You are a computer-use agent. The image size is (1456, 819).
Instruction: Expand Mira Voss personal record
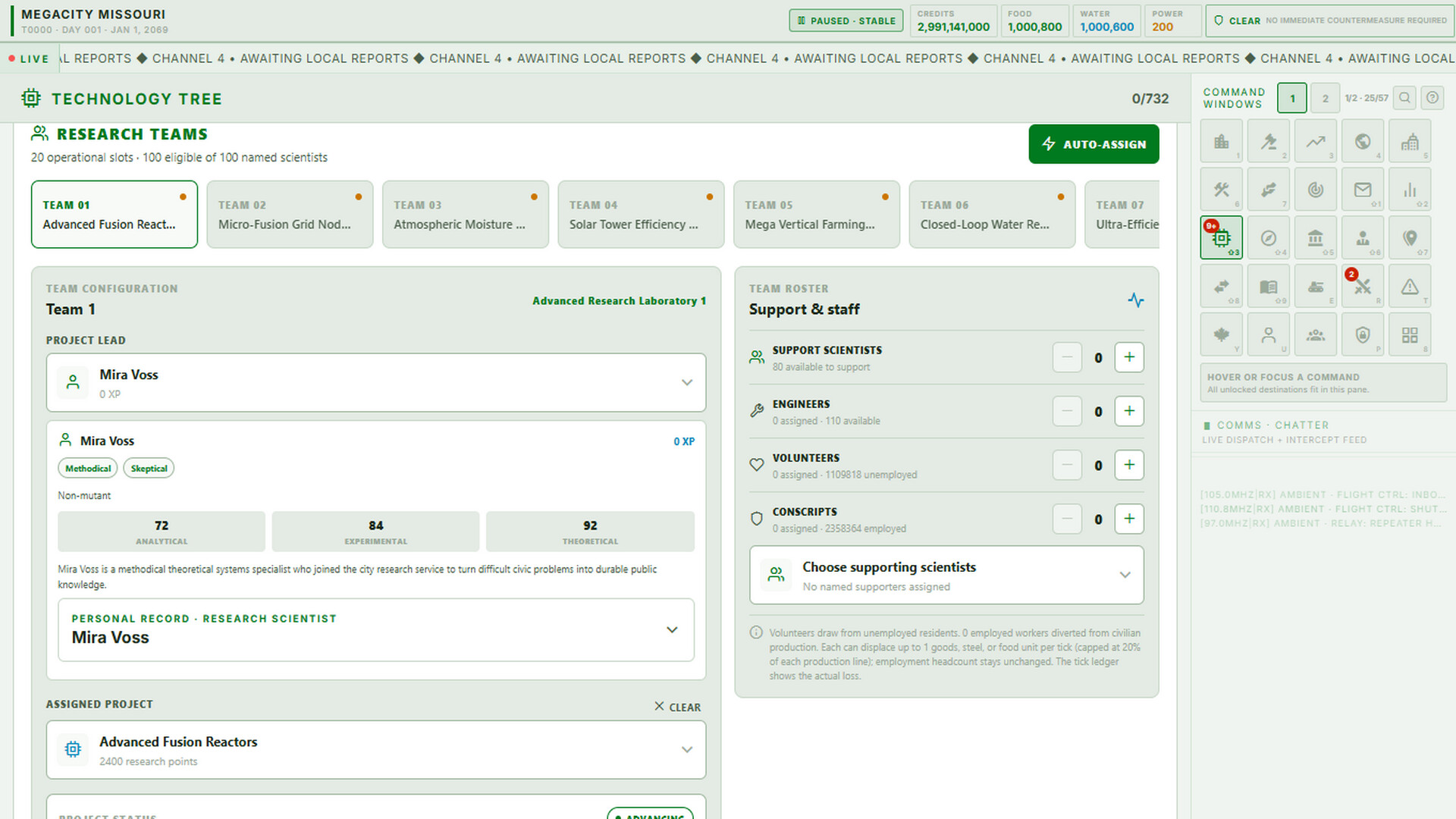point(376,629)
